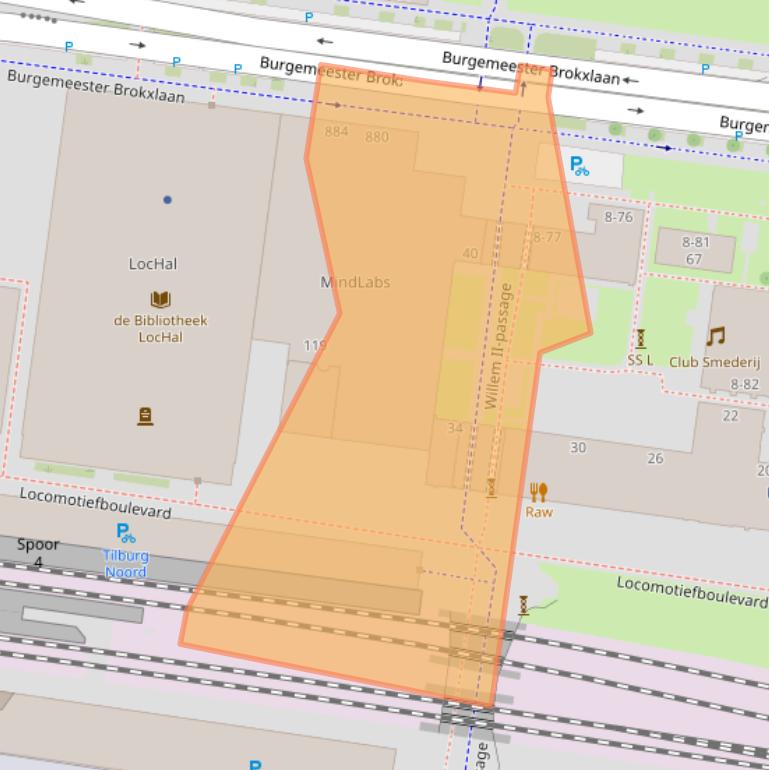Select the Spoor 4 platform label

[x=38, y=553]
